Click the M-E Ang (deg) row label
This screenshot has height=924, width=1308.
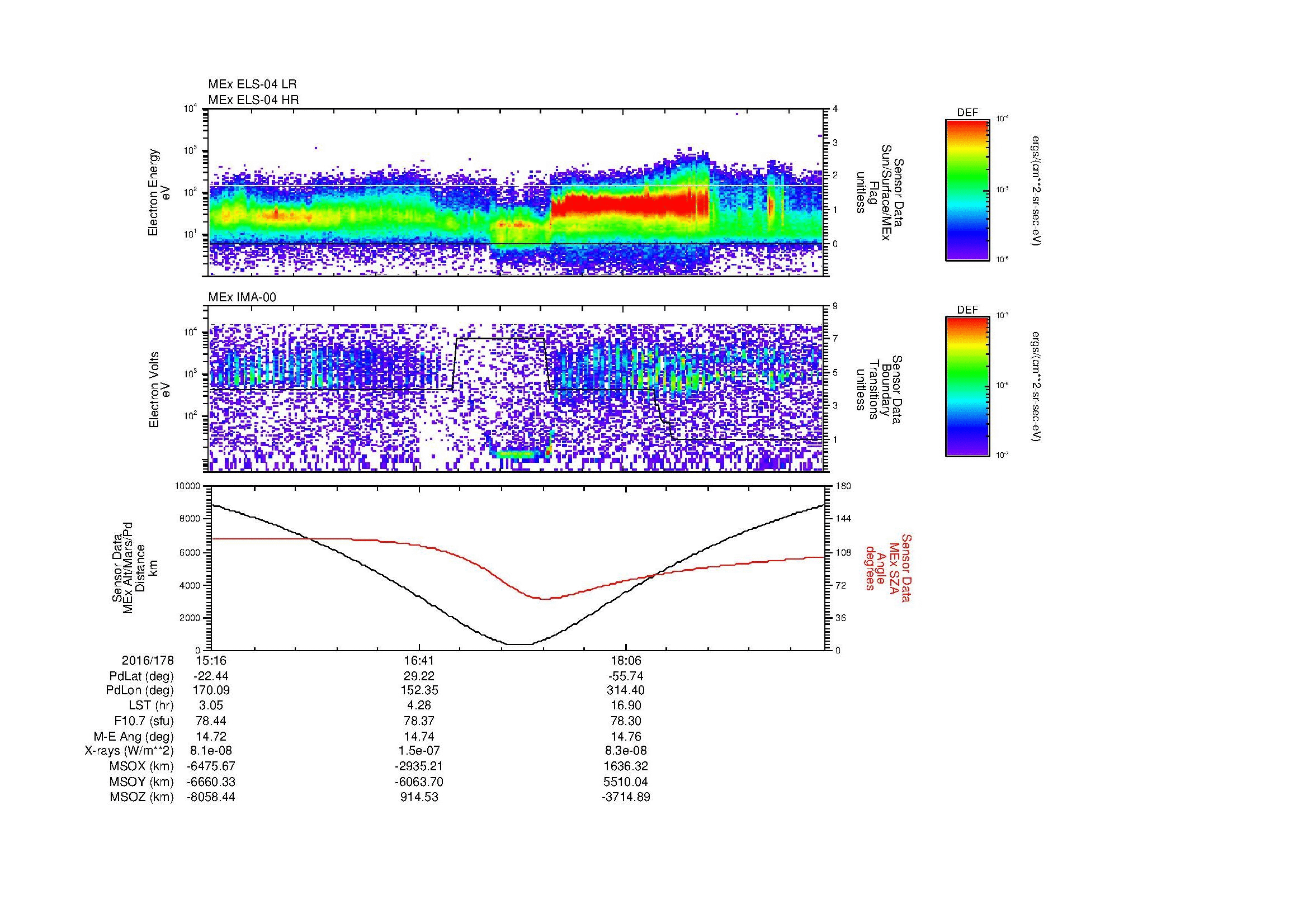(x=133, y=737)
